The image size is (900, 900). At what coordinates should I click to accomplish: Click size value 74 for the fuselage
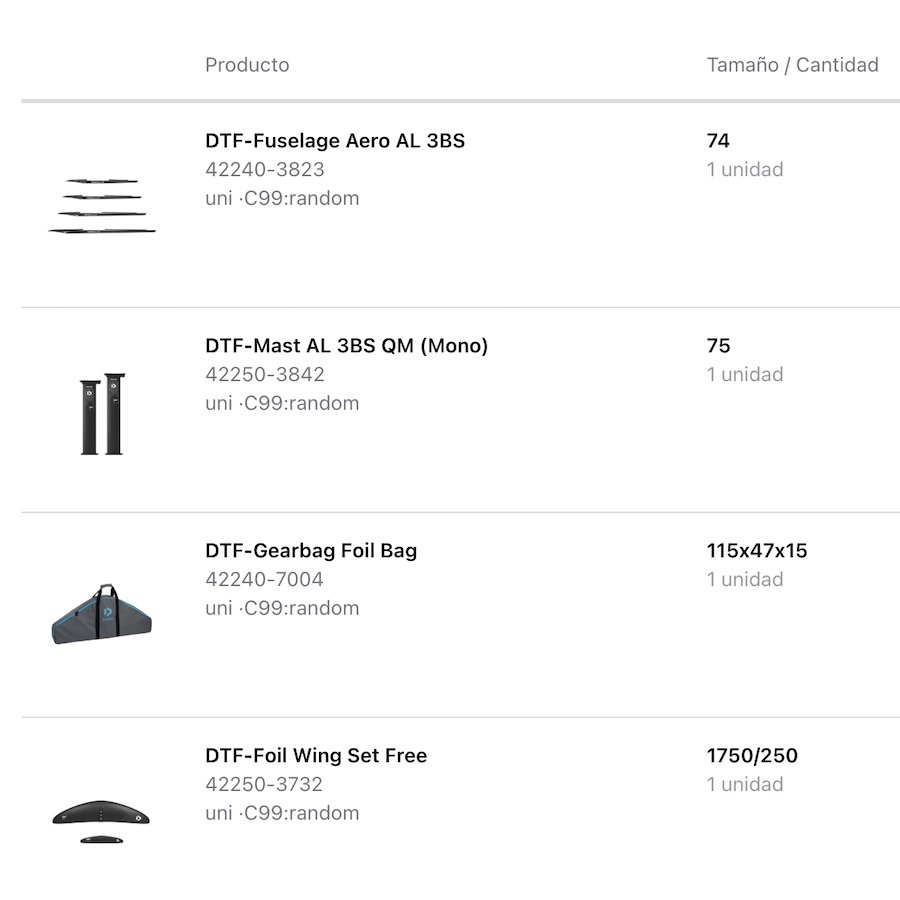point(718,141)
